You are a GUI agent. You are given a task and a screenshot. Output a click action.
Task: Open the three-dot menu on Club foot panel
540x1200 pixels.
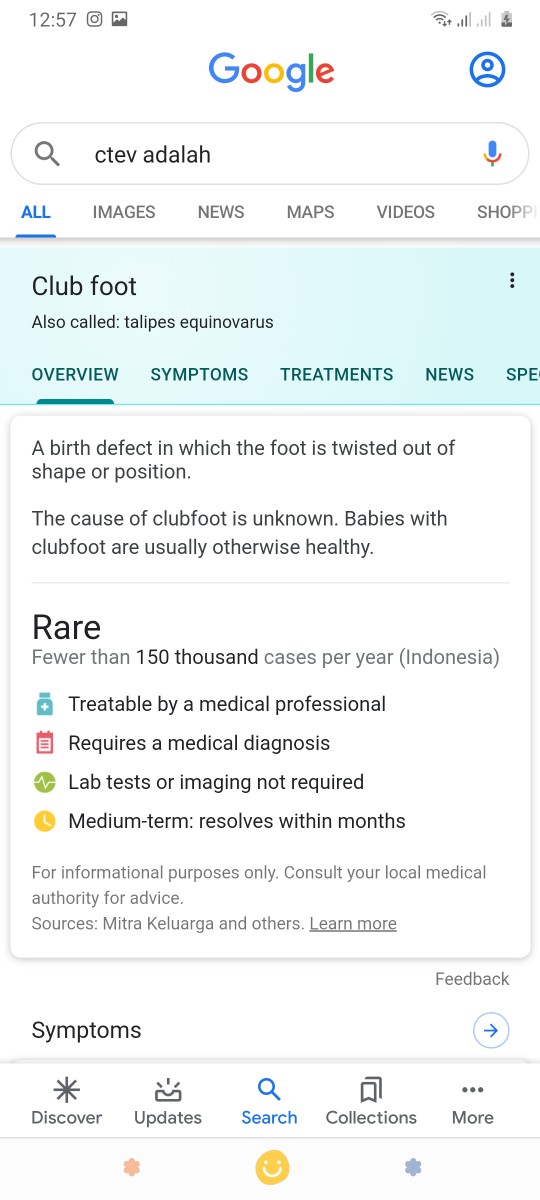coord(512,281)
